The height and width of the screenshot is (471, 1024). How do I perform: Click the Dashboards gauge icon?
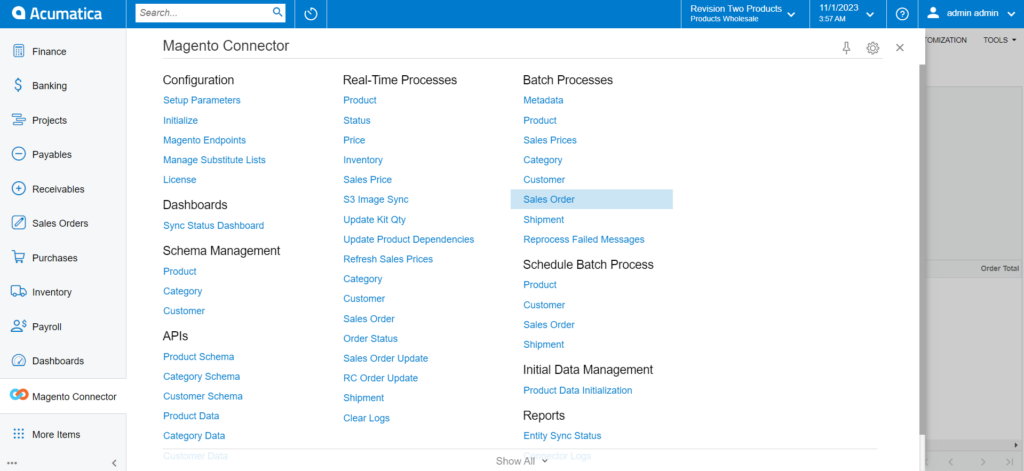(x=19, y=361)
